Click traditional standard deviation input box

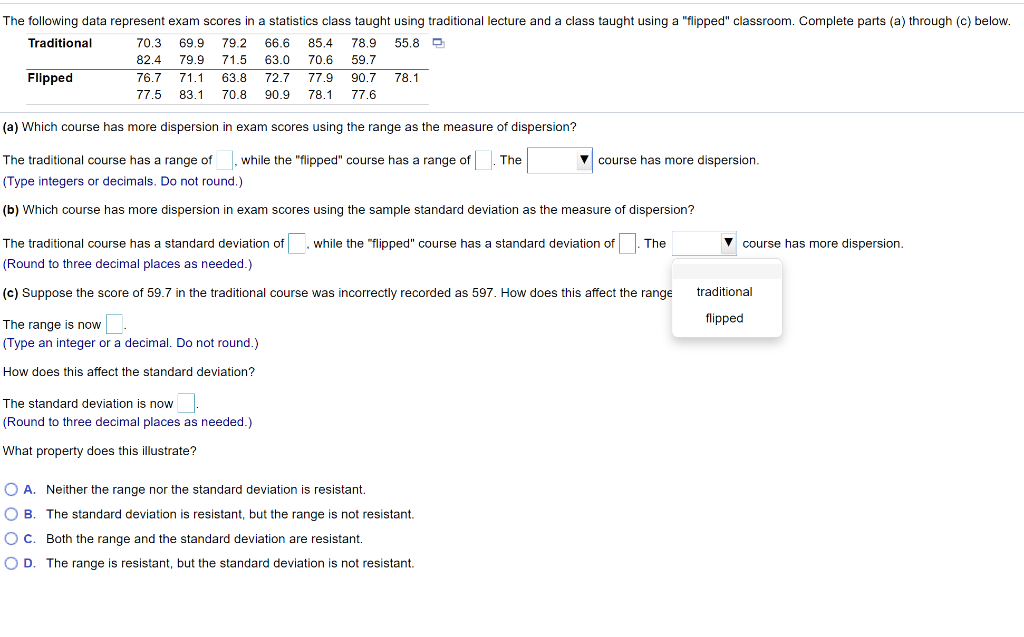pos(296,243)
